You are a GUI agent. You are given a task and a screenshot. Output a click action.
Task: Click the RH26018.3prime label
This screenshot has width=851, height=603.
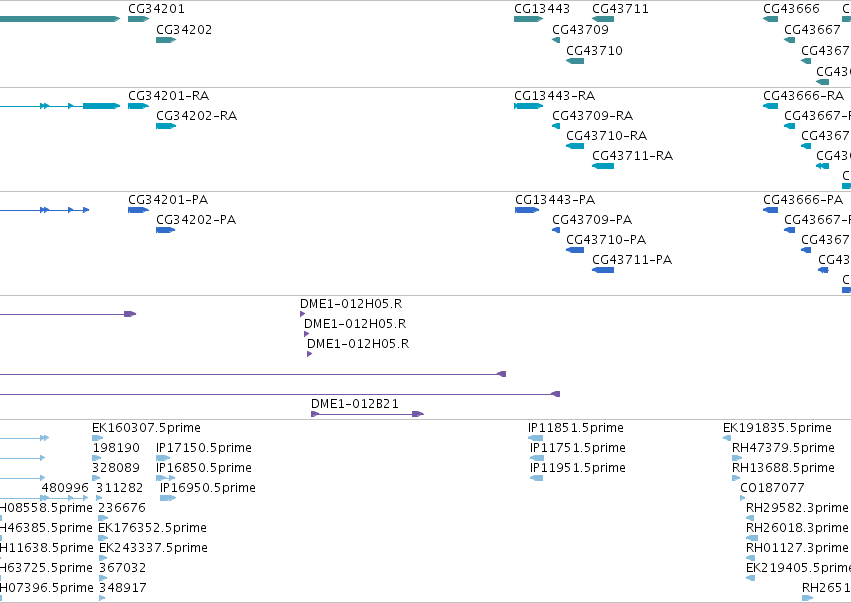(797, 528)
